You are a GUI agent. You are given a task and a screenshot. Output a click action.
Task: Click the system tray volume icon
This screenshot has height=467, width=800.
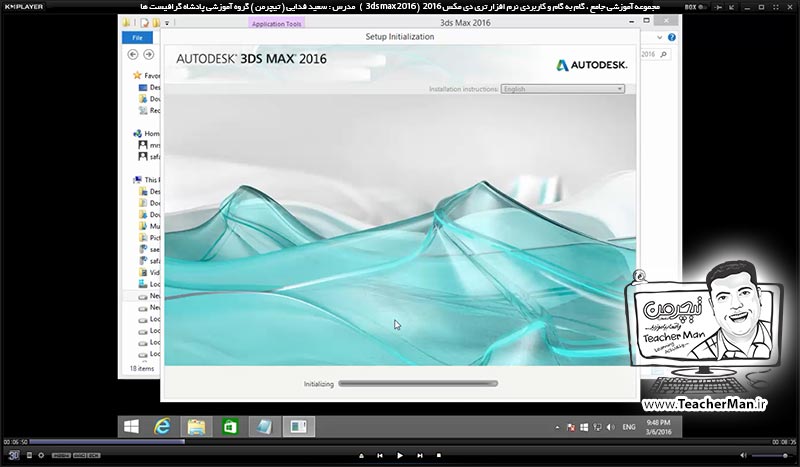(610, 427)
